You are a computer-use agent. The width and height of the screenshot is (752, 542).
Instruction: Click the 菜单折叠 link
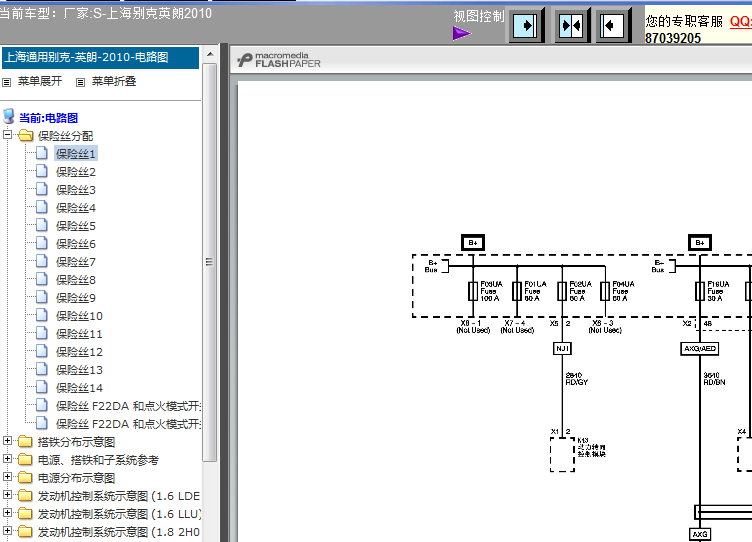pos(114,82)
